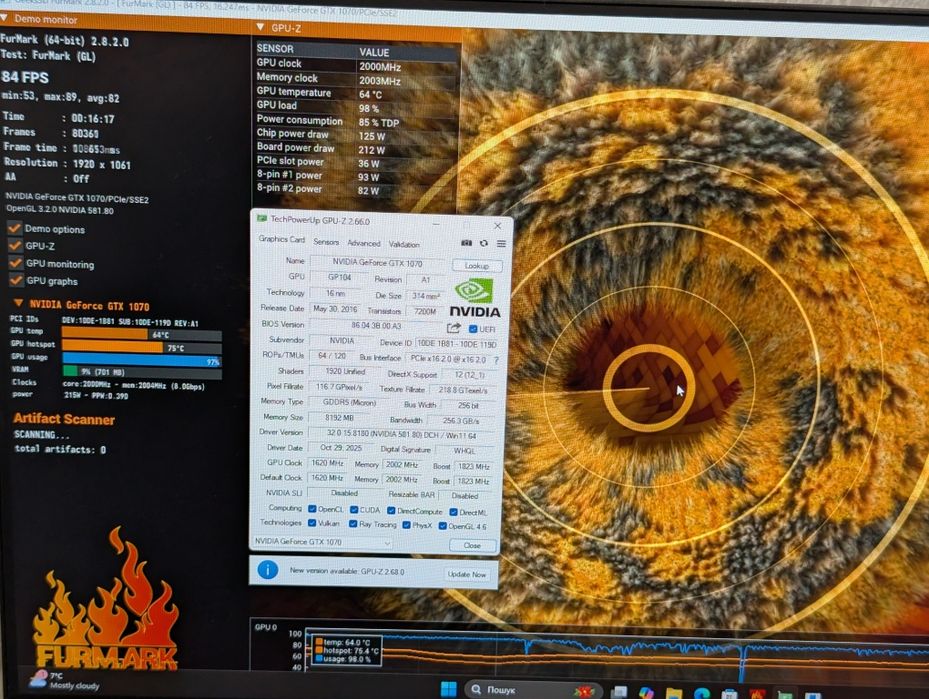929x699 pixels.
Task: Switch to the Sensors tab
Action: click(x=326, y=242)
